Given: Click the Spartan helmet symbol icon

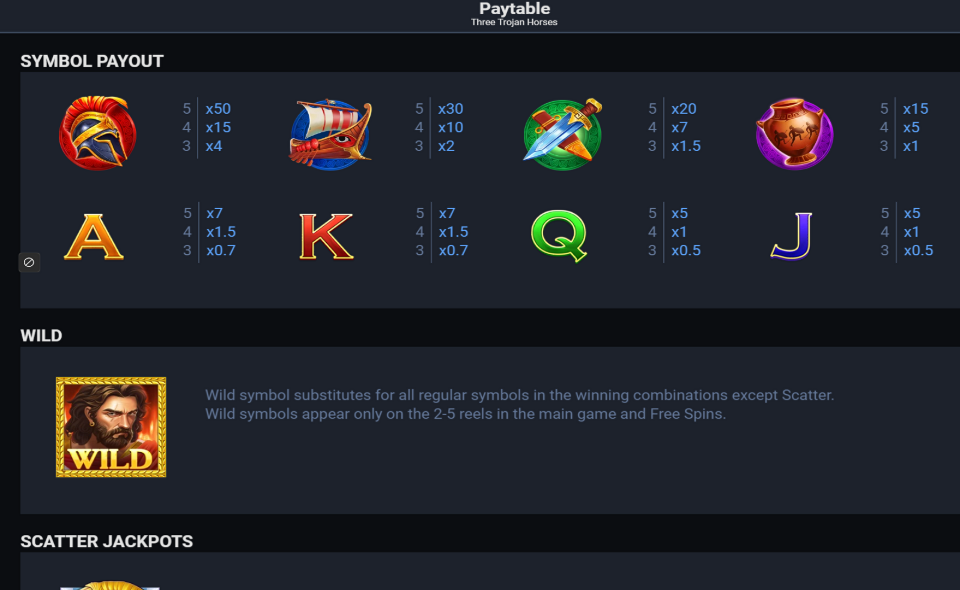Looking at the screenshot, I should pyautogui.click(x=97, y=133).
